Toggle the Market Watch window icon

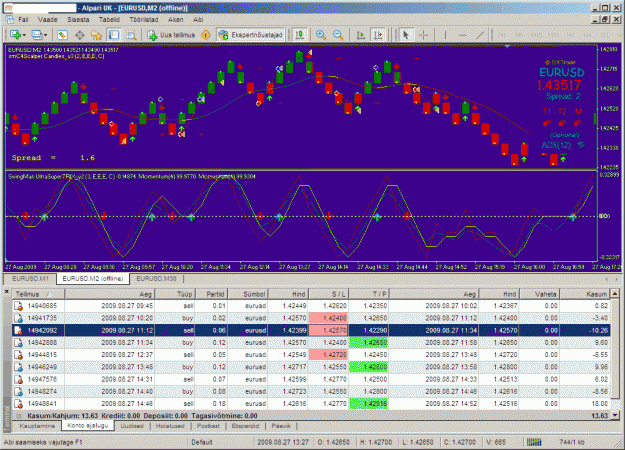click(x=62, y=35)
